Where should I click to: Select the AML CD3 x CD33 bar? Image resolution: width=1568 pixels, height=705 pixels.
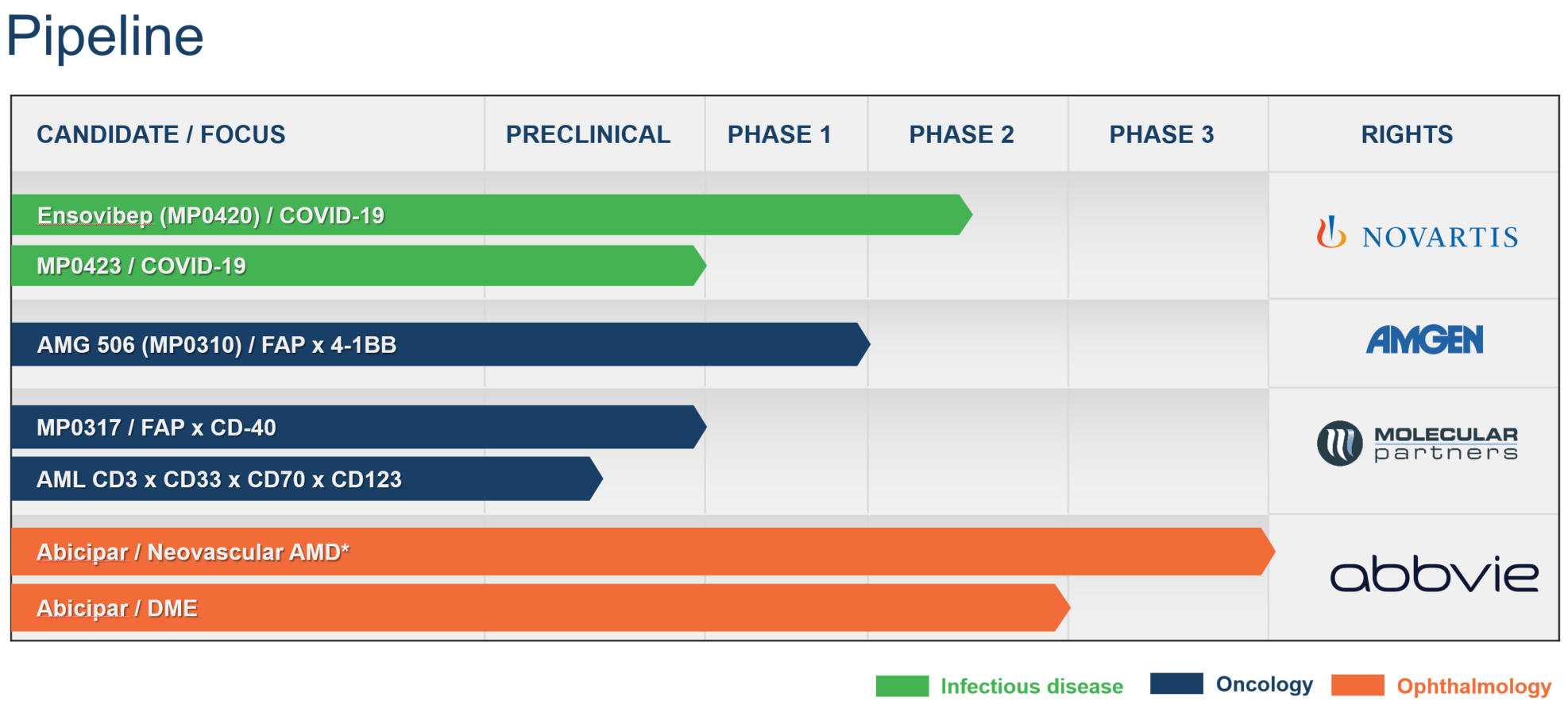click(306, 479)
